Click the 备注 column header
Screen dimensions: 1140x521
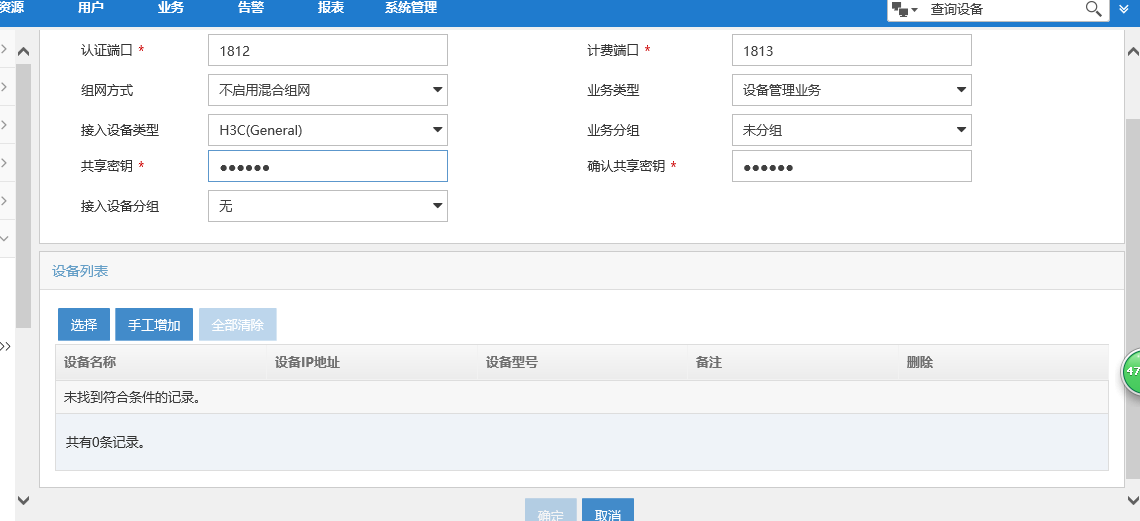(792, 362)
